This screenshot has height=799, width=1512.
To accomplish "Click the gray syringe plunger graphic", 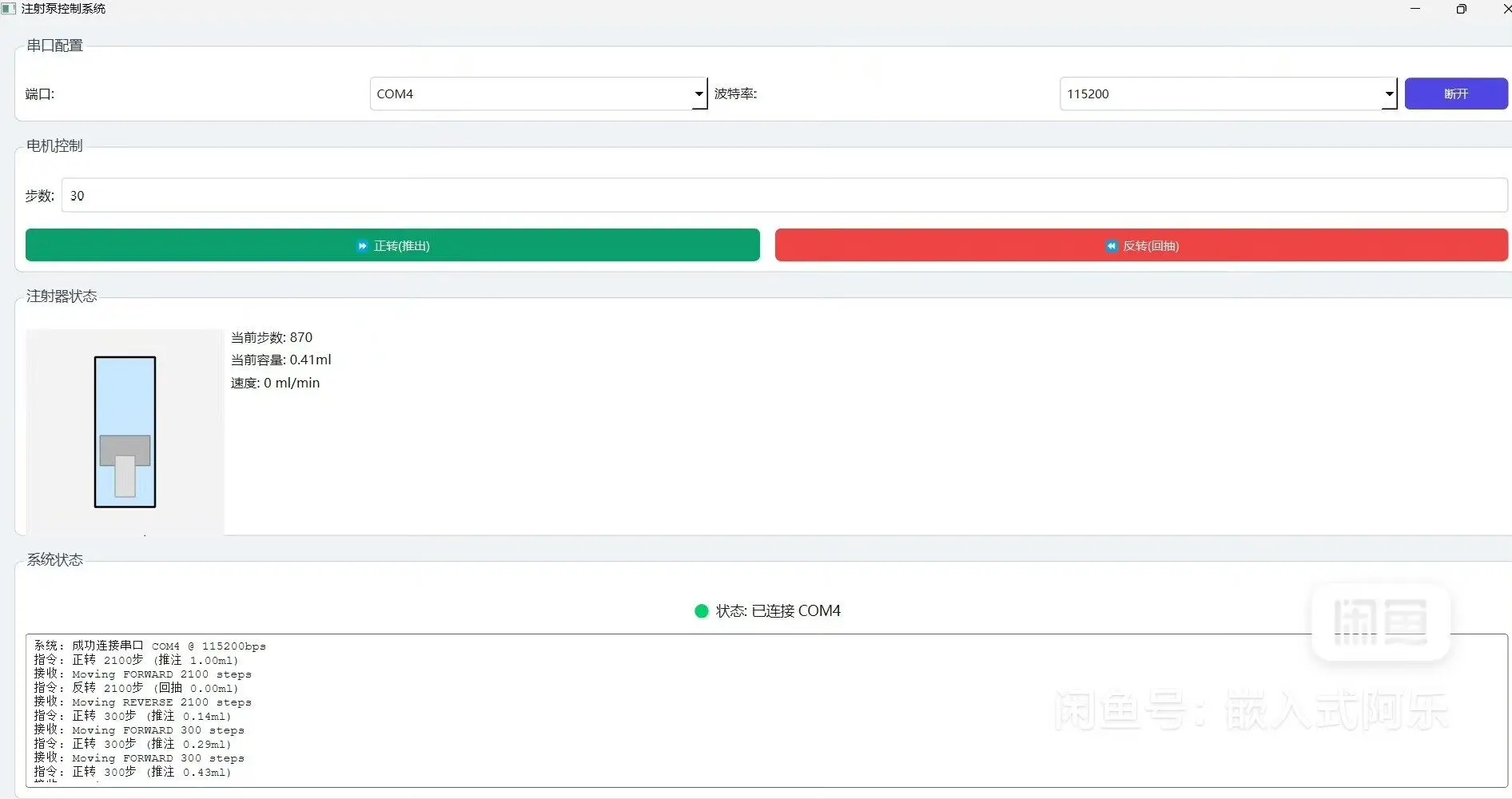I will click(x=125, y=451).
